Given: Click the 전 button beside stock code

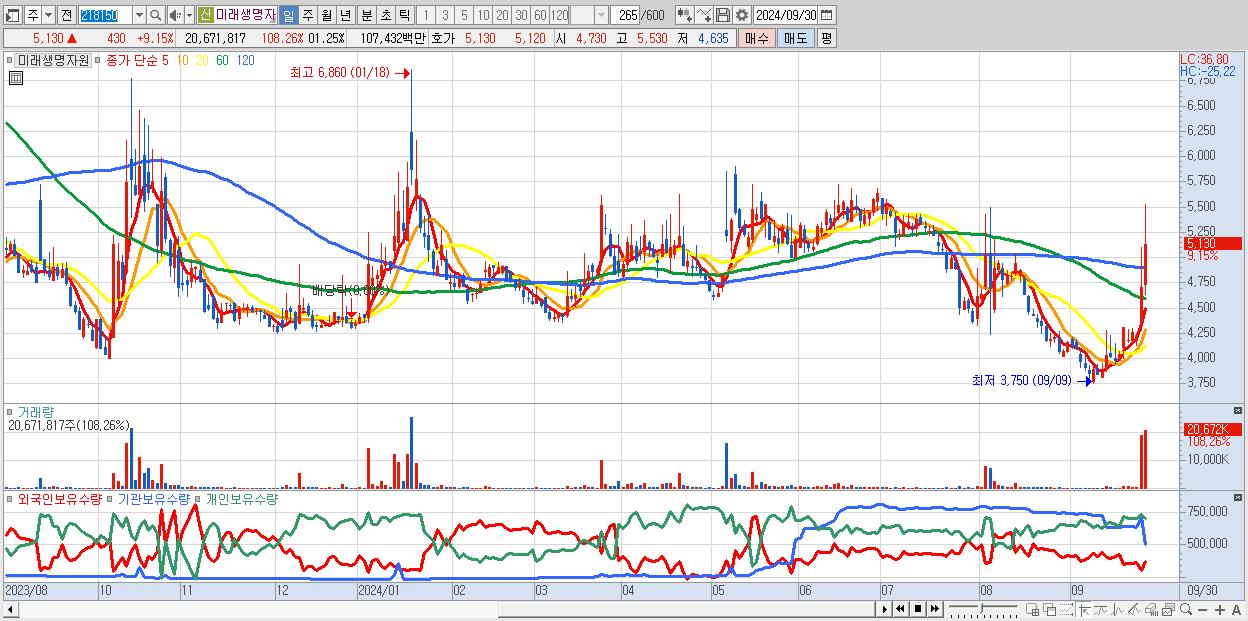Looking at the screenshot, I should coord(66,15).
